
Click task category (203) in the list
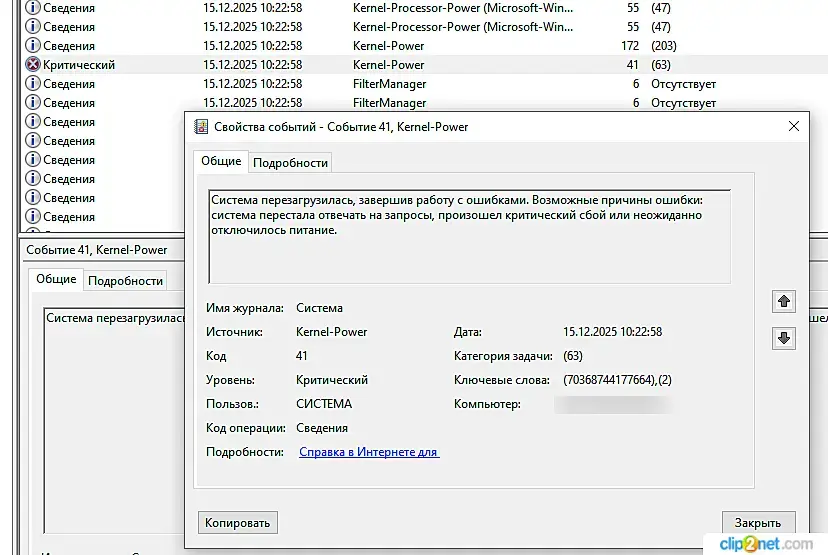(x=664, y=46)
